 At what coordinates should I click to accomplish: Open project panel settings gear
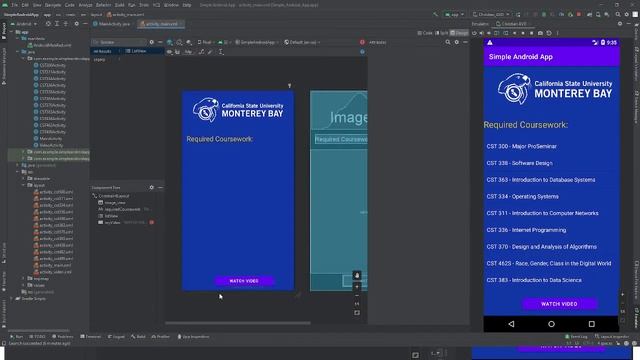(76, 24)
